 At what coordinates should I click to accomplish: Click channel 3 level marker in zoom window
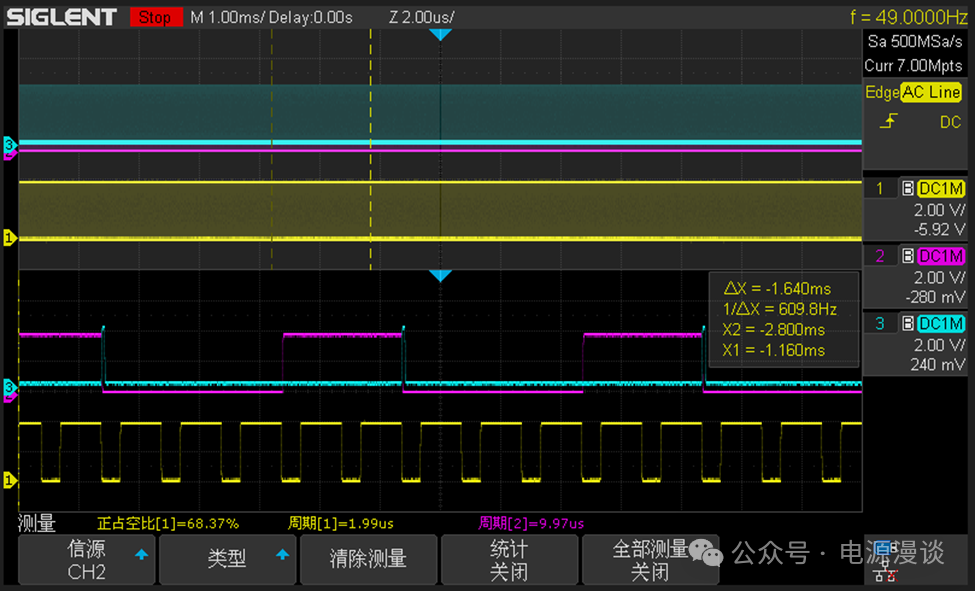[9, 386]
